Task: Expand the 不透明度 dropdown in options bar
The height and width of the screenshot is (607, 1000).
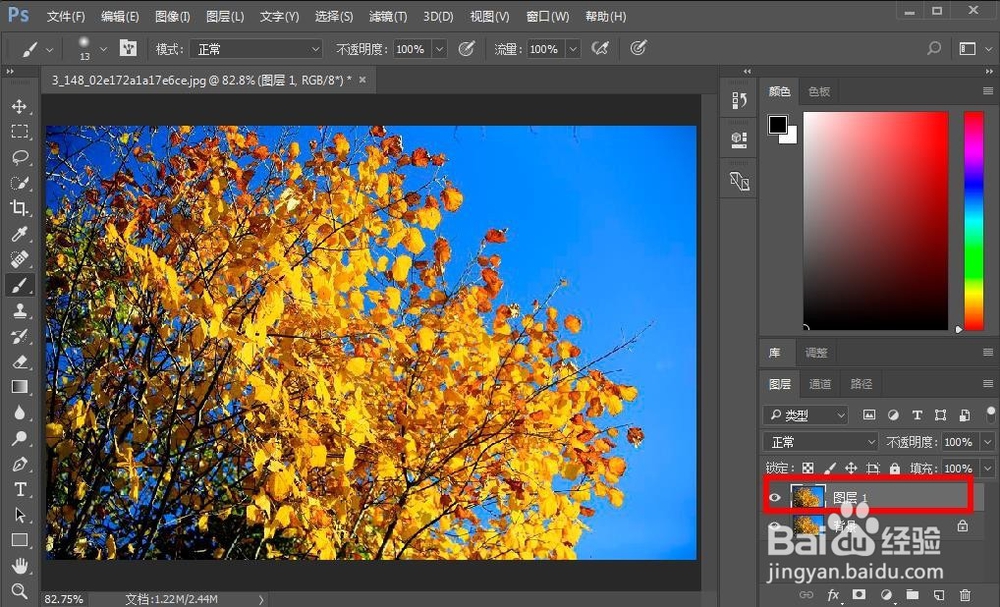Action: pyautogui.click(x=439, y=49)
